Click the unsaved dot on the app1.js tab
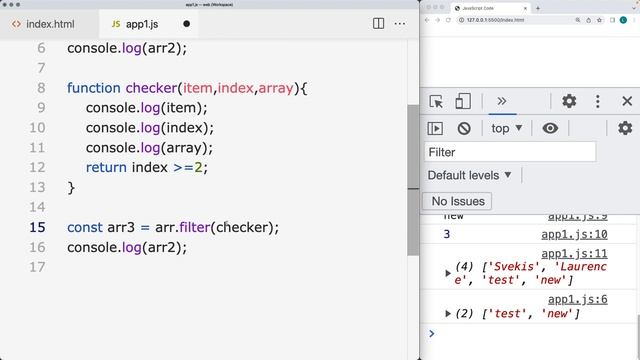Screen dimensions: 640x360 click(x=187, y=24)
